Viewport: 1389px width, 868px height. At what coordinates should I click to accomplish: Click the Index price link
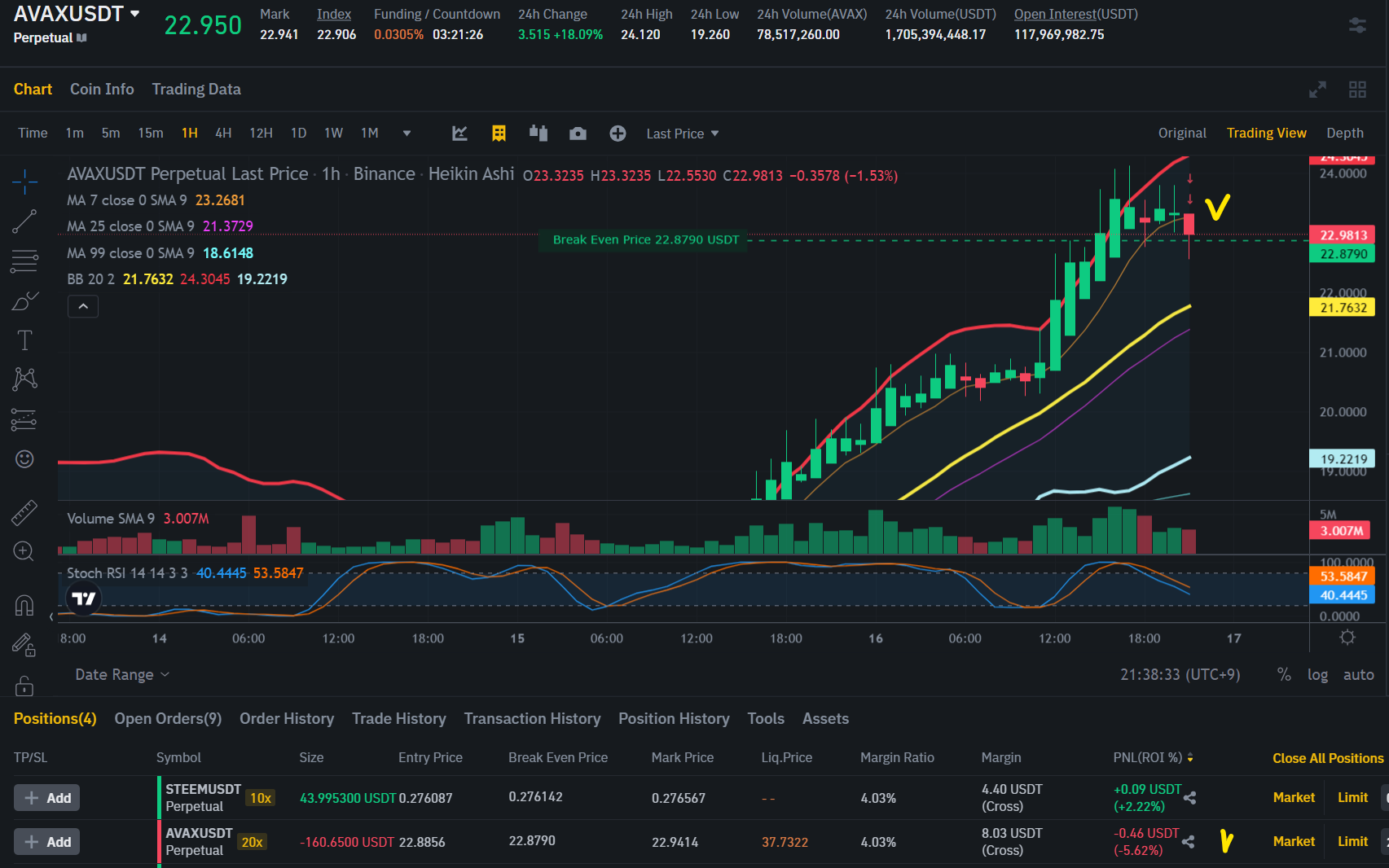(x=334, y=14)
